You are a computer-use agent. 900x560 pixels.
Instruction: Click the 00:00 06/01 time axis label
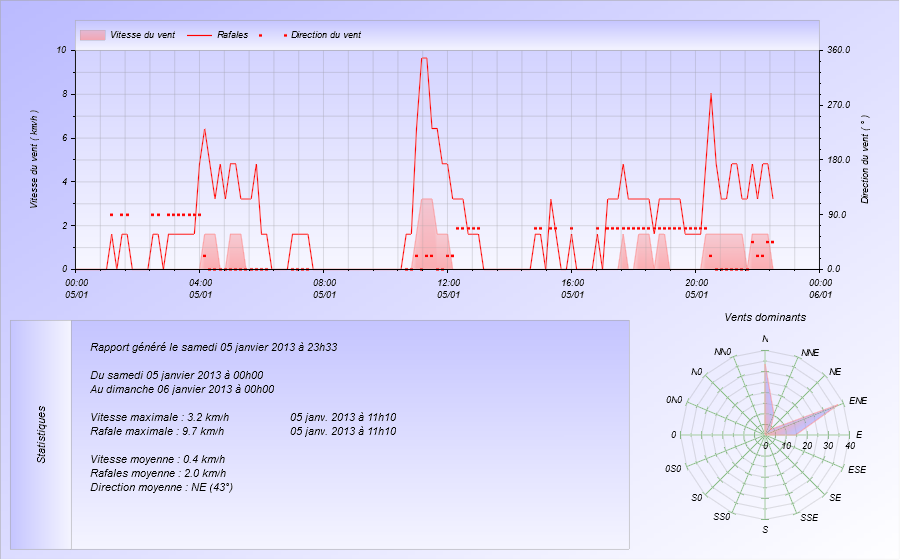[820, 289]
